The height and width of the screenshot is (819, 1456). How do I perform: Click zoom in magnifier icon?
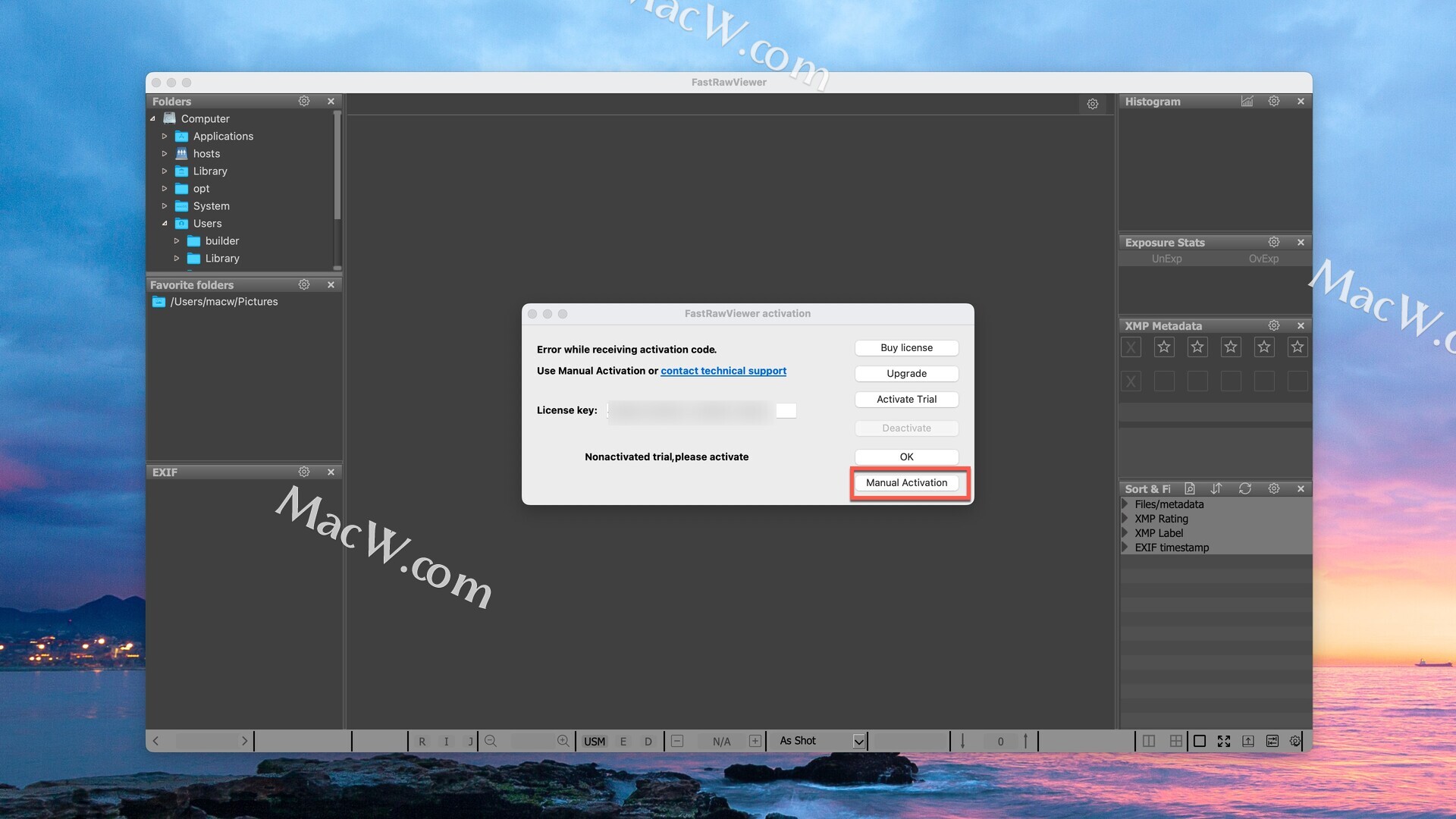pos(563,741)
